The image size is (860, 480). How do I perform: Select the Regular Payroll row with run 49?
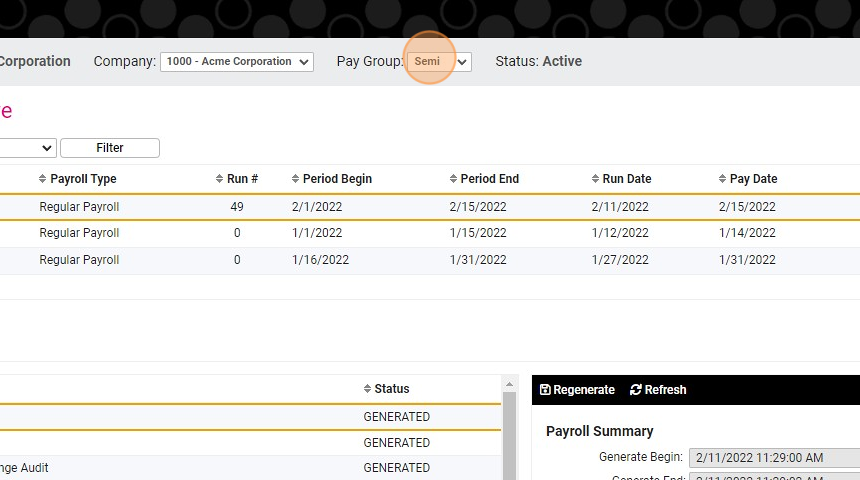(430, 207)
